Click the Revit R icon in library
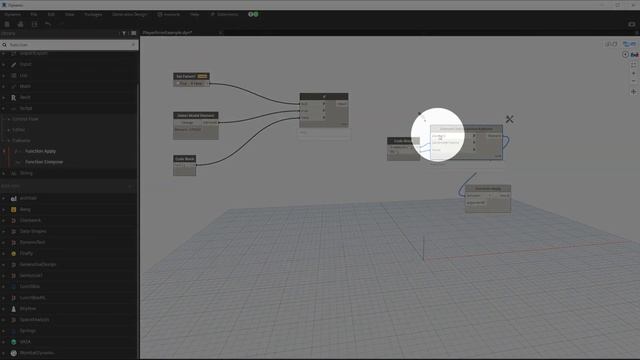The height and width of the screenshot is (360, 640). click(13, 98)
